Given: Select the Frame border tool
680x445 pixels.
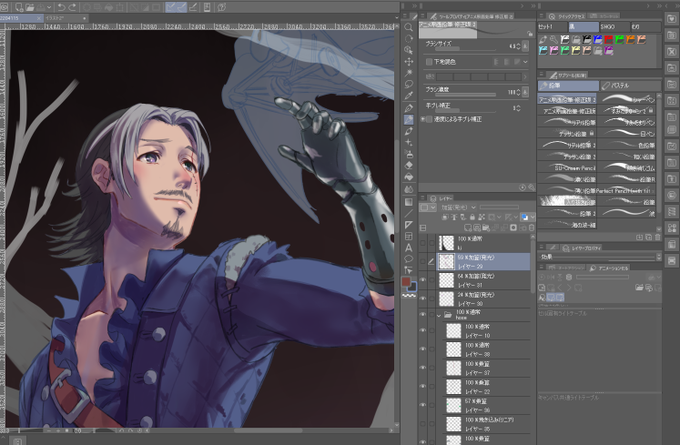Looking at the screenshot, I should tap(408, 236).
